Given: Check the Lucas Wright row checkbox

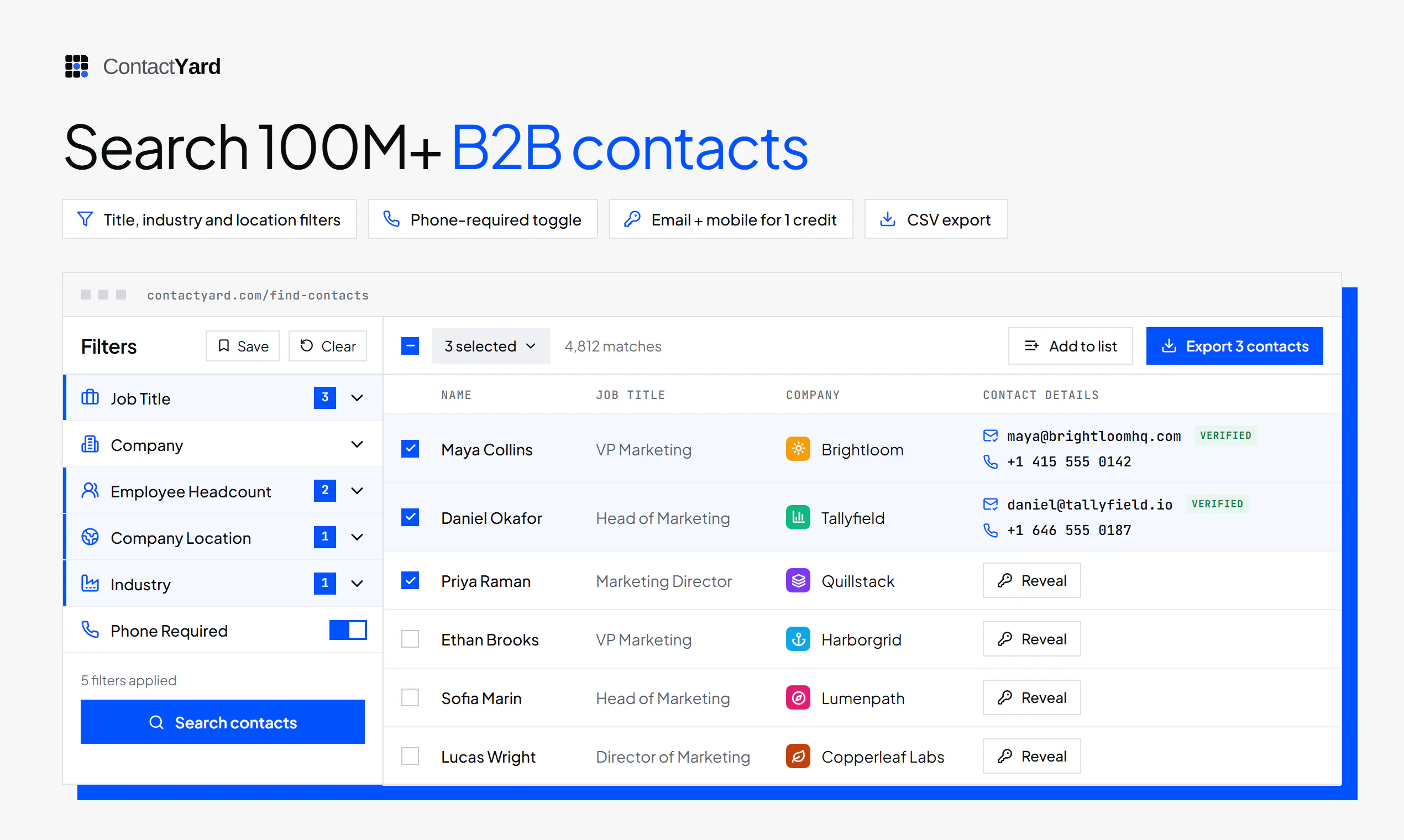Looking at the screenshot, I should pyautogui.click(x=410, y=756).
